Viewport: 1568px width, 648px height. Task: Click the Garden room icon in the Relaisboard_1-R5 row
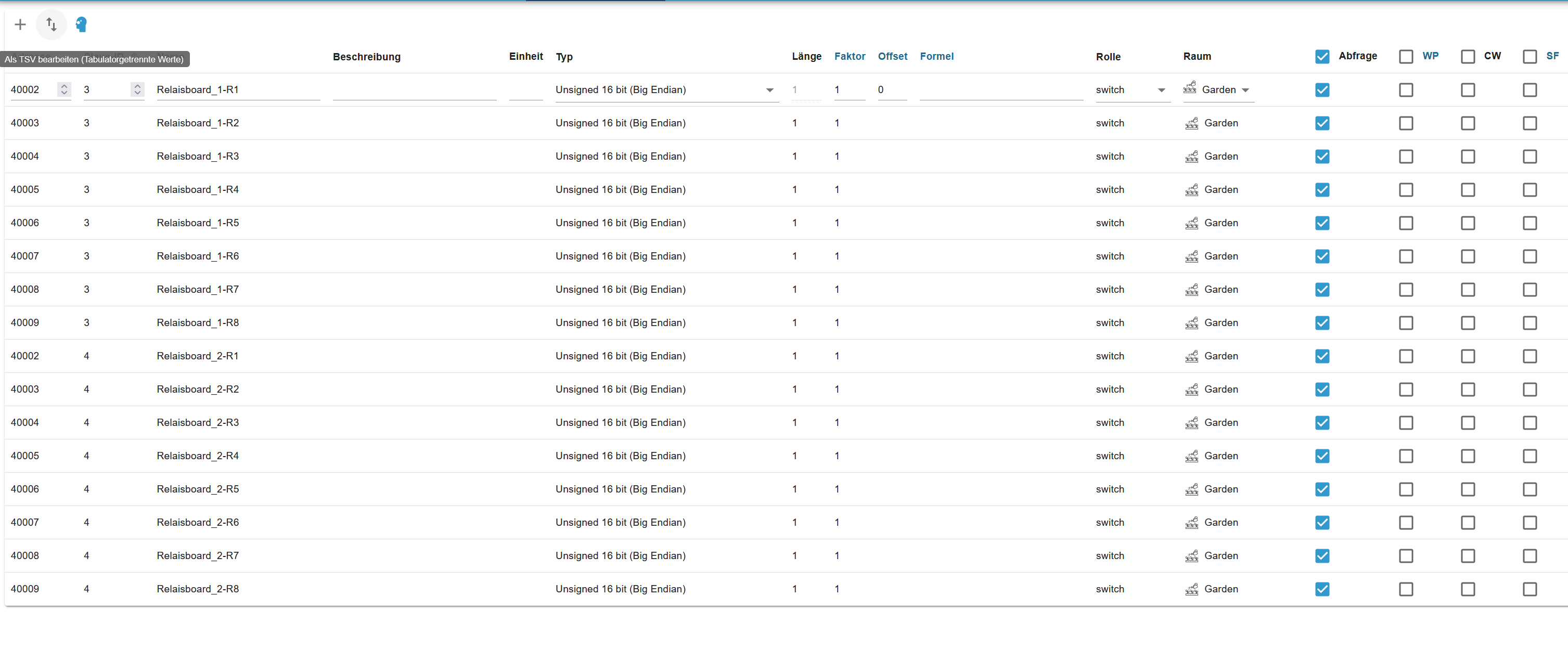click(x=1191, y=223)
